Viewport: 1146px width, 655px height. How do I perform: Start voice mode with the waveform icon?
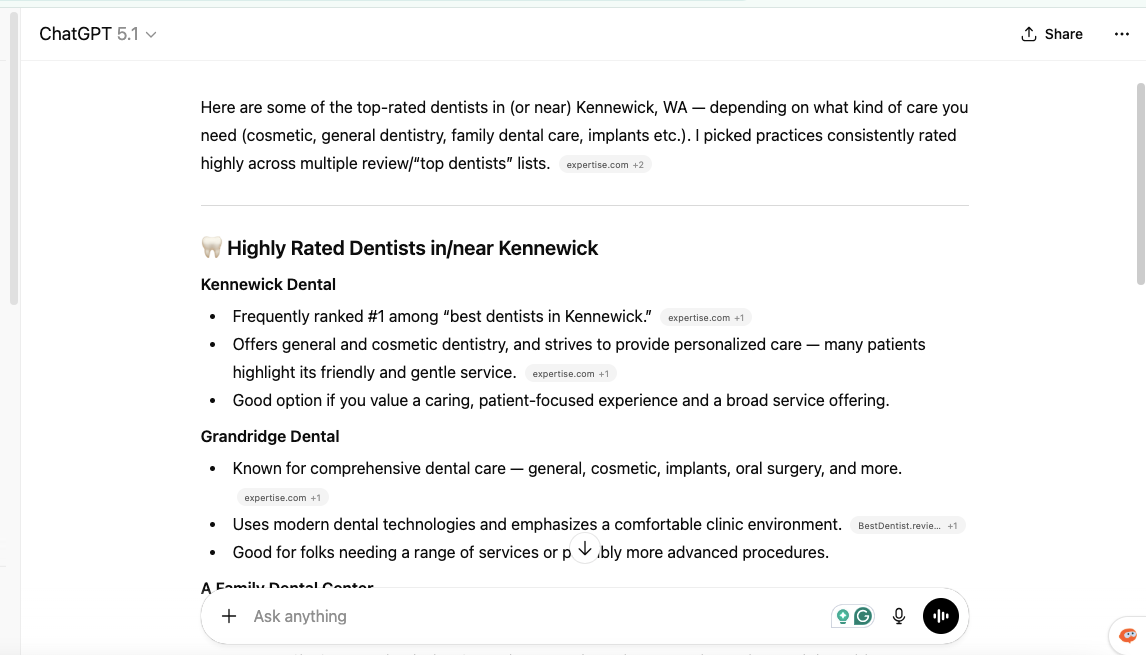click(x=940, y=616)
